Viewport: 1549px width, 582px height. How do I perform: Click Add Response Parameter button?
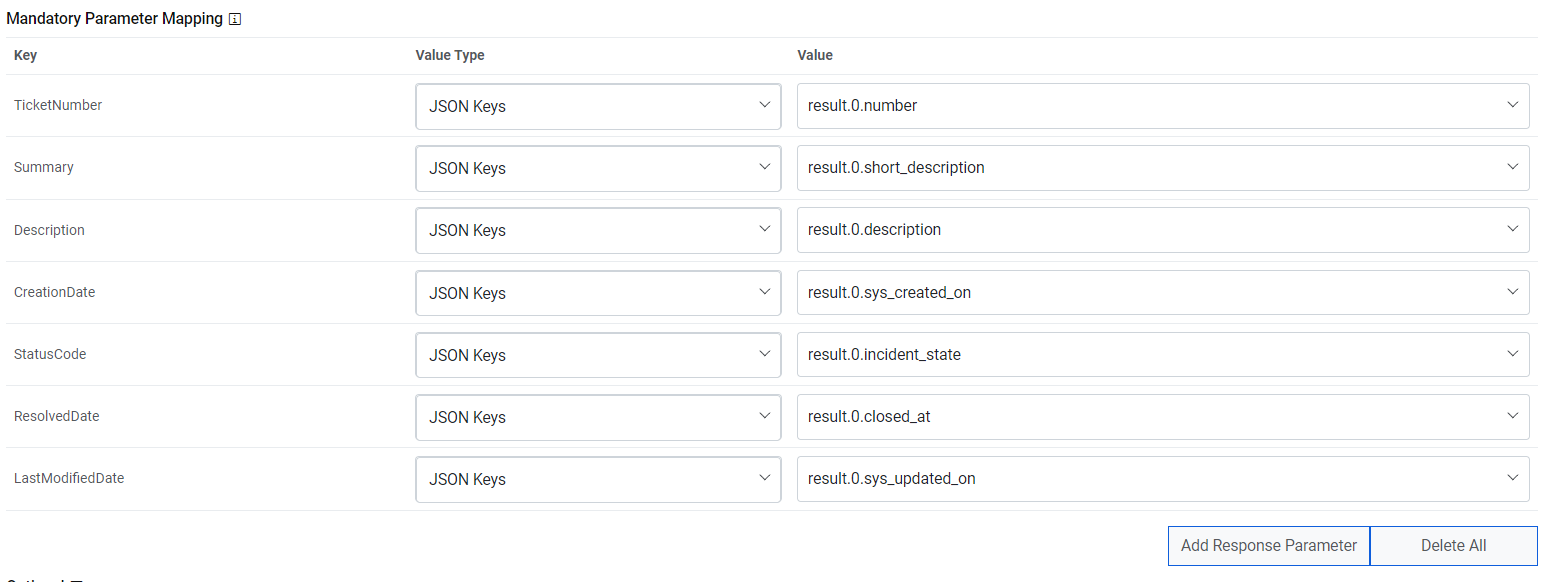1268,546
